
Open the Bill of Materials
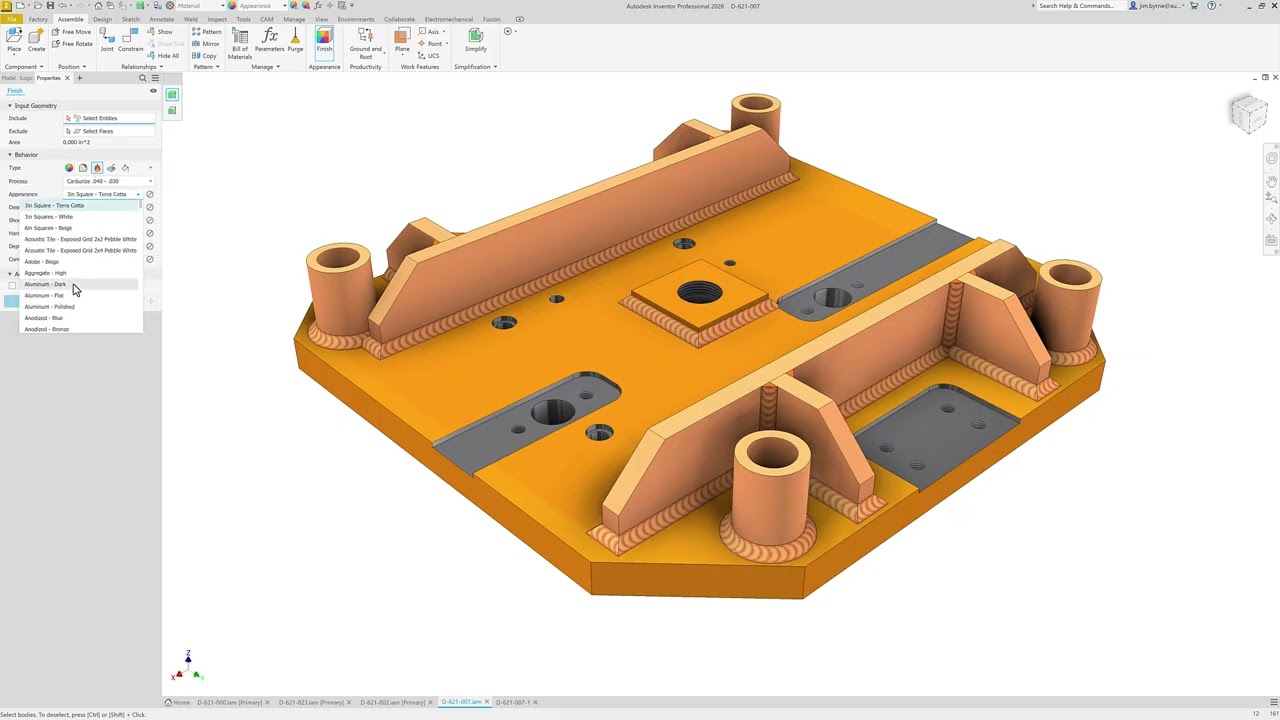240,43
